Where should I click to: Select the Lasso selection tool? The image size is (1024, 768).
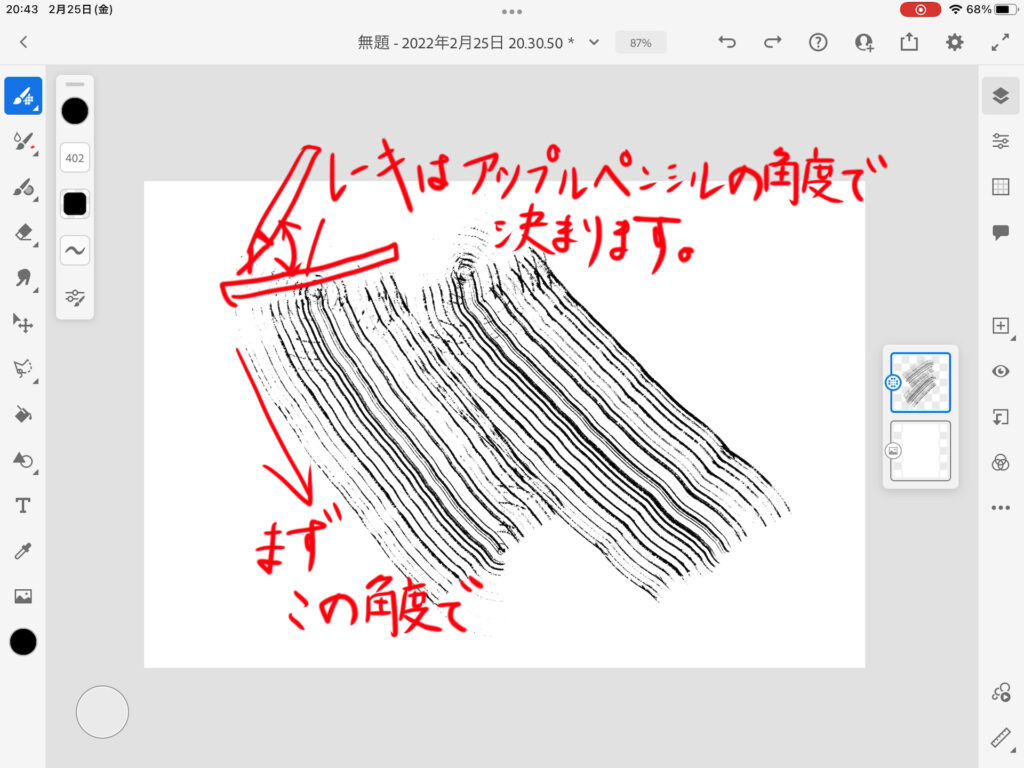pos(23,369)
